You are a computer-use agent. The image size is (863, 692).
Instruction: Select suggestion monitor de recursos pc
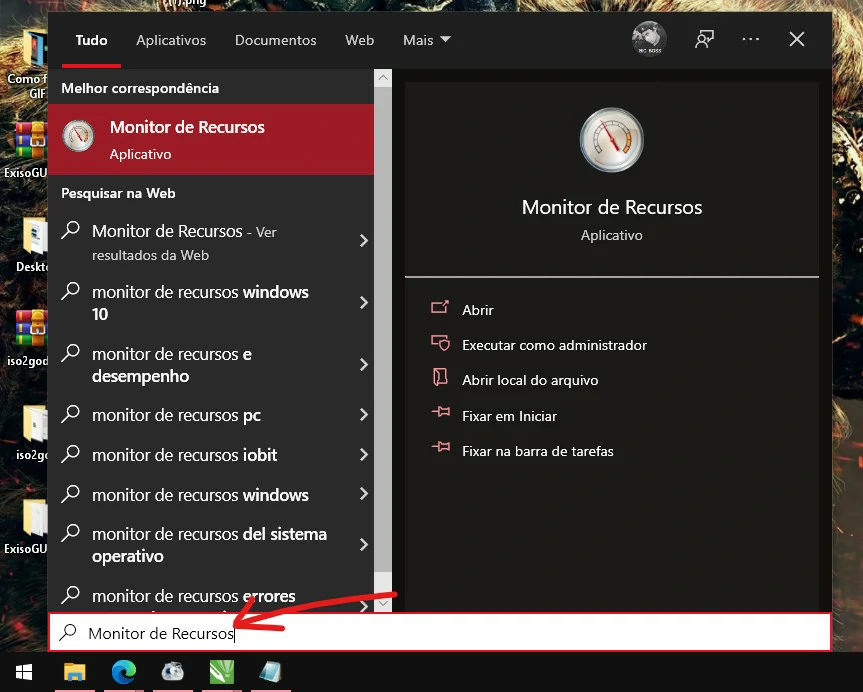pos(211,415)
